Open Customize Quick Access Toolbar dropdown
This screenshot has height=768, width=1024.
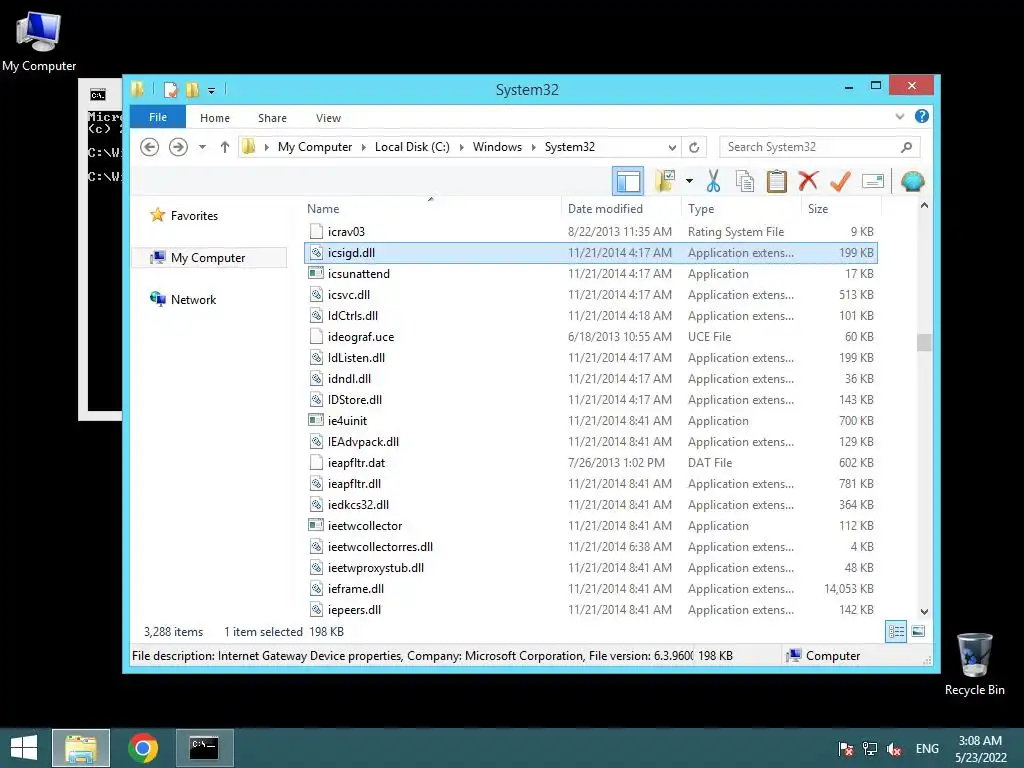tap(212, 90)
